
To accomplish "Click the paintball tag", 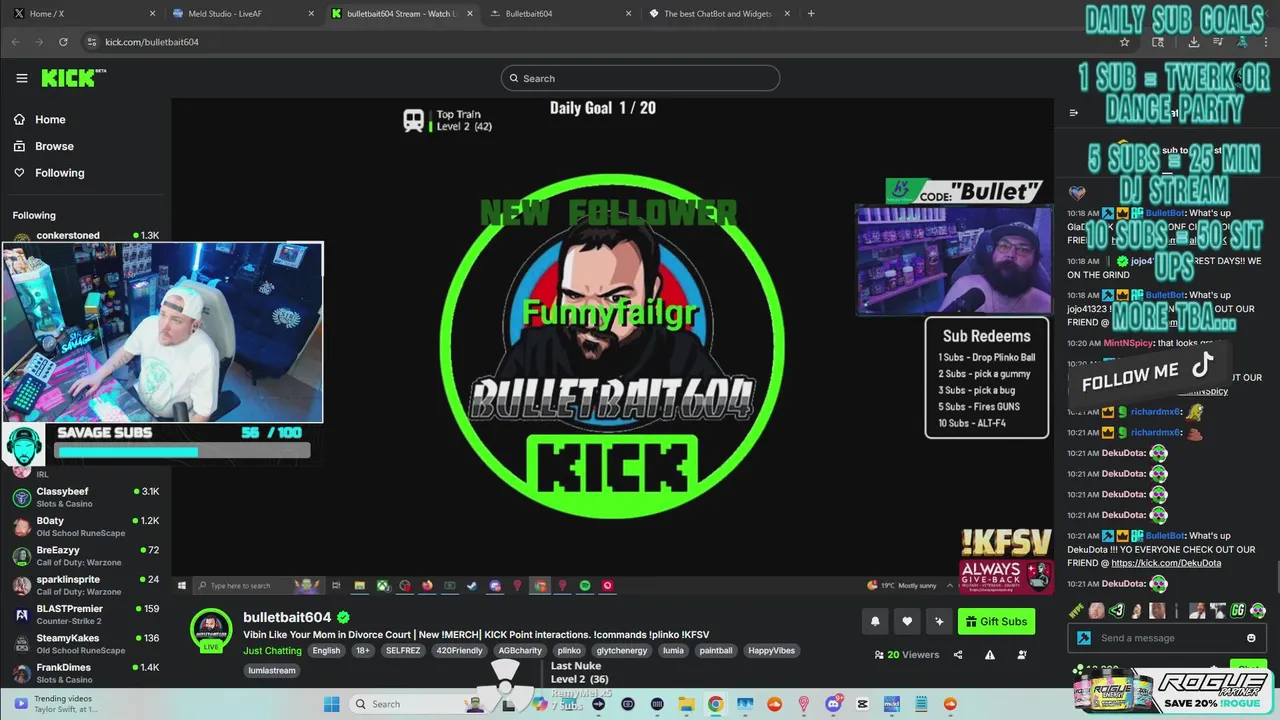I will [716, 651].
